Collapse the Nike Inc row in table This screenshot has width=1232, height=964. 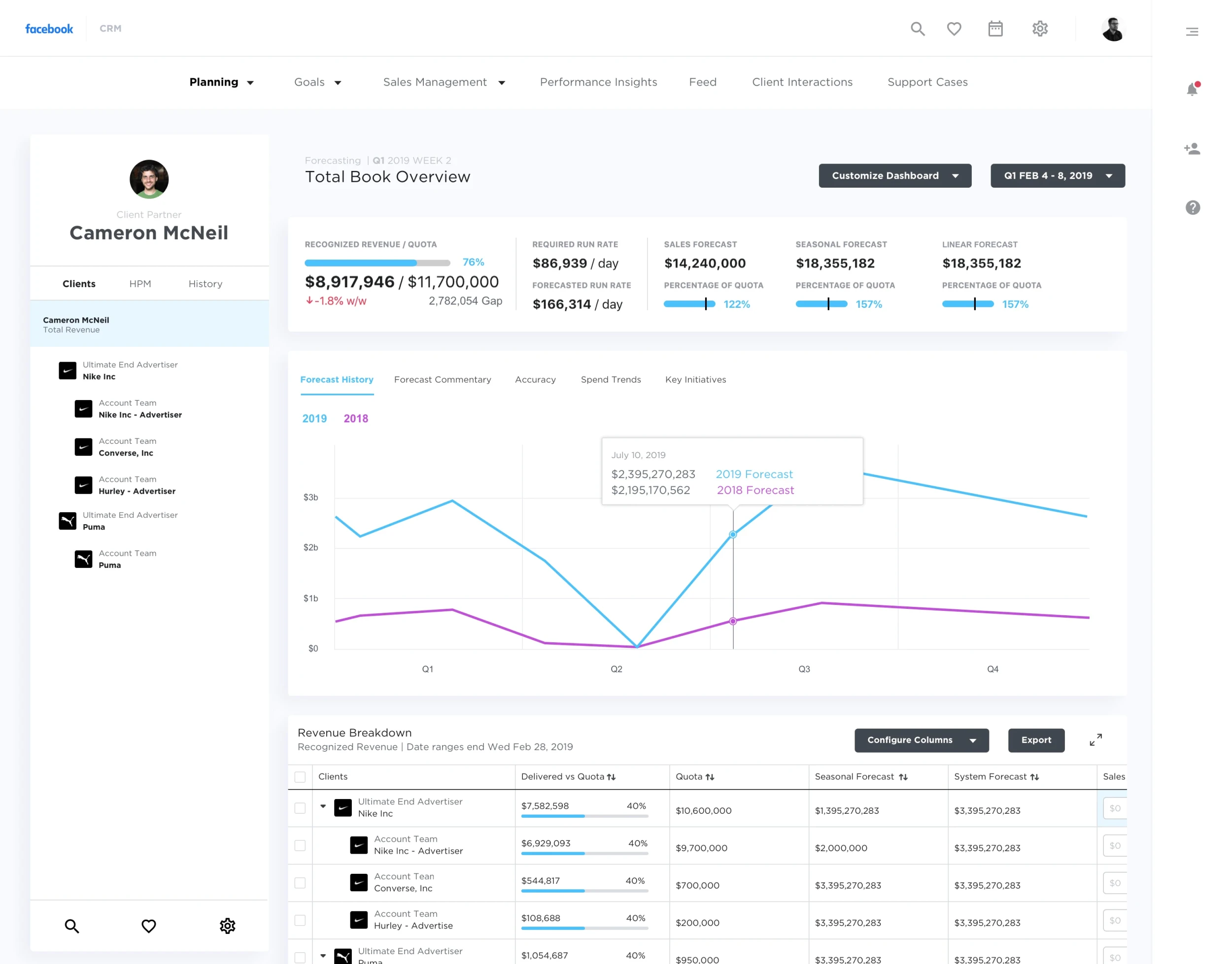tap(323, 806)
